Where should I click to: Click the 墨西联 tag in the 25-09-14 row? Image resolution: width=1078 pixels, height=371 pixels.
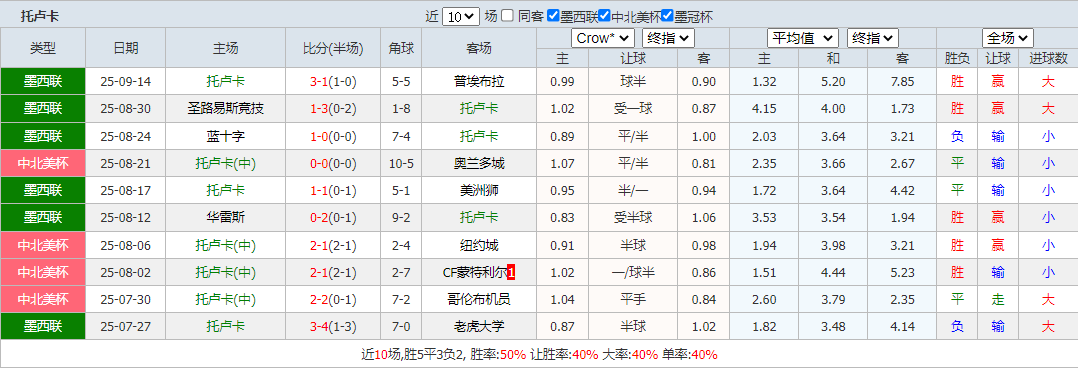[43, 82]
